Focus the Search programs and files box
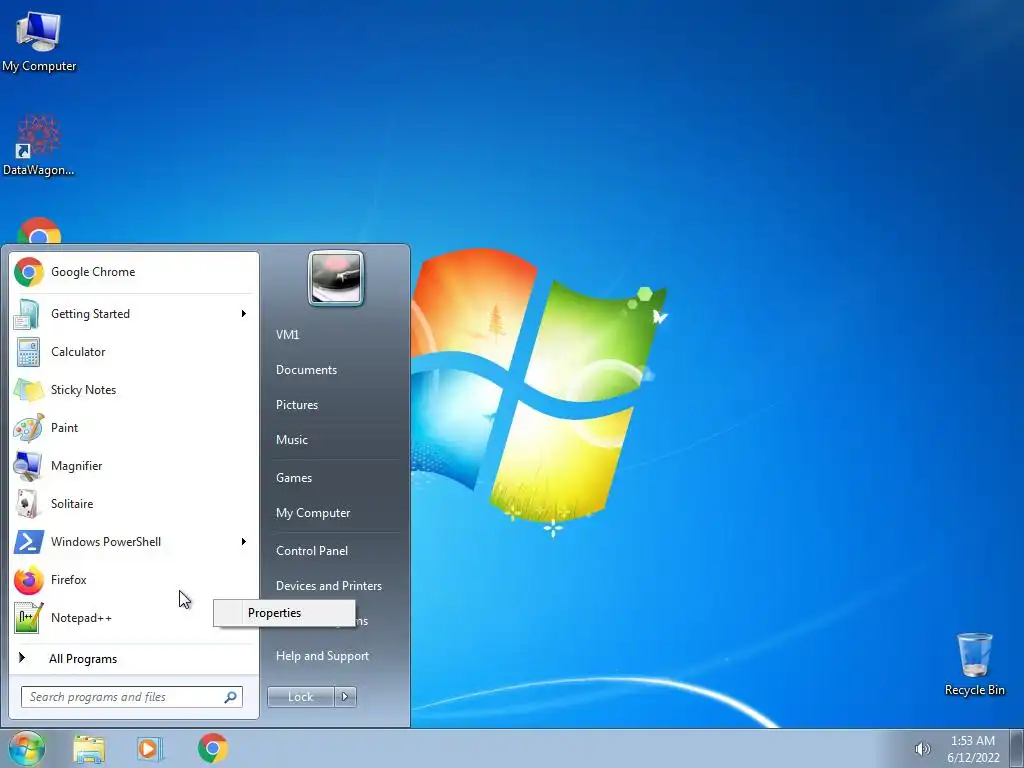 point(132,697)
